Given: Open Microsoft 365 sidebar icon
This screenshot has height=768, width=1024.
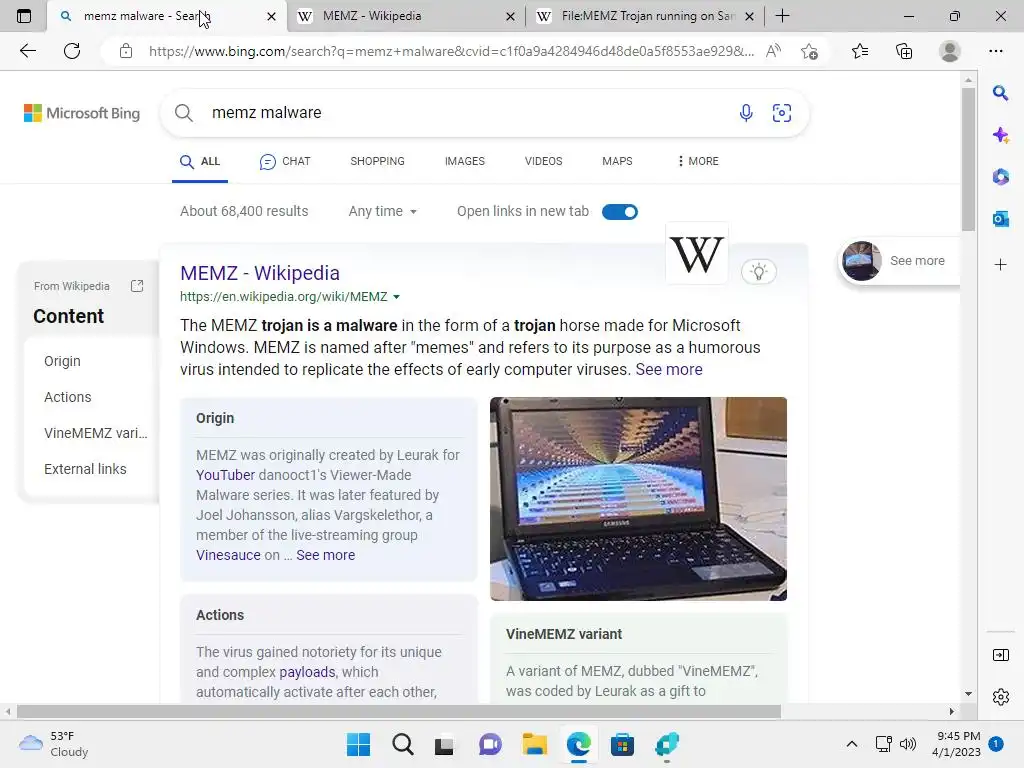Looking at the screenshot, I should pos(1000,176).
